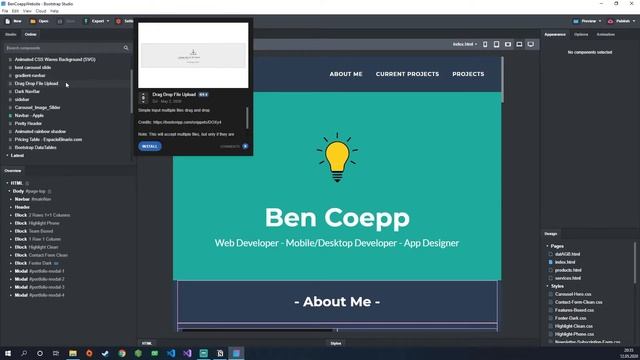Screen dimensions: 640x360
Task: Click the Save disk toolbar icon
Action: [60, 21]
